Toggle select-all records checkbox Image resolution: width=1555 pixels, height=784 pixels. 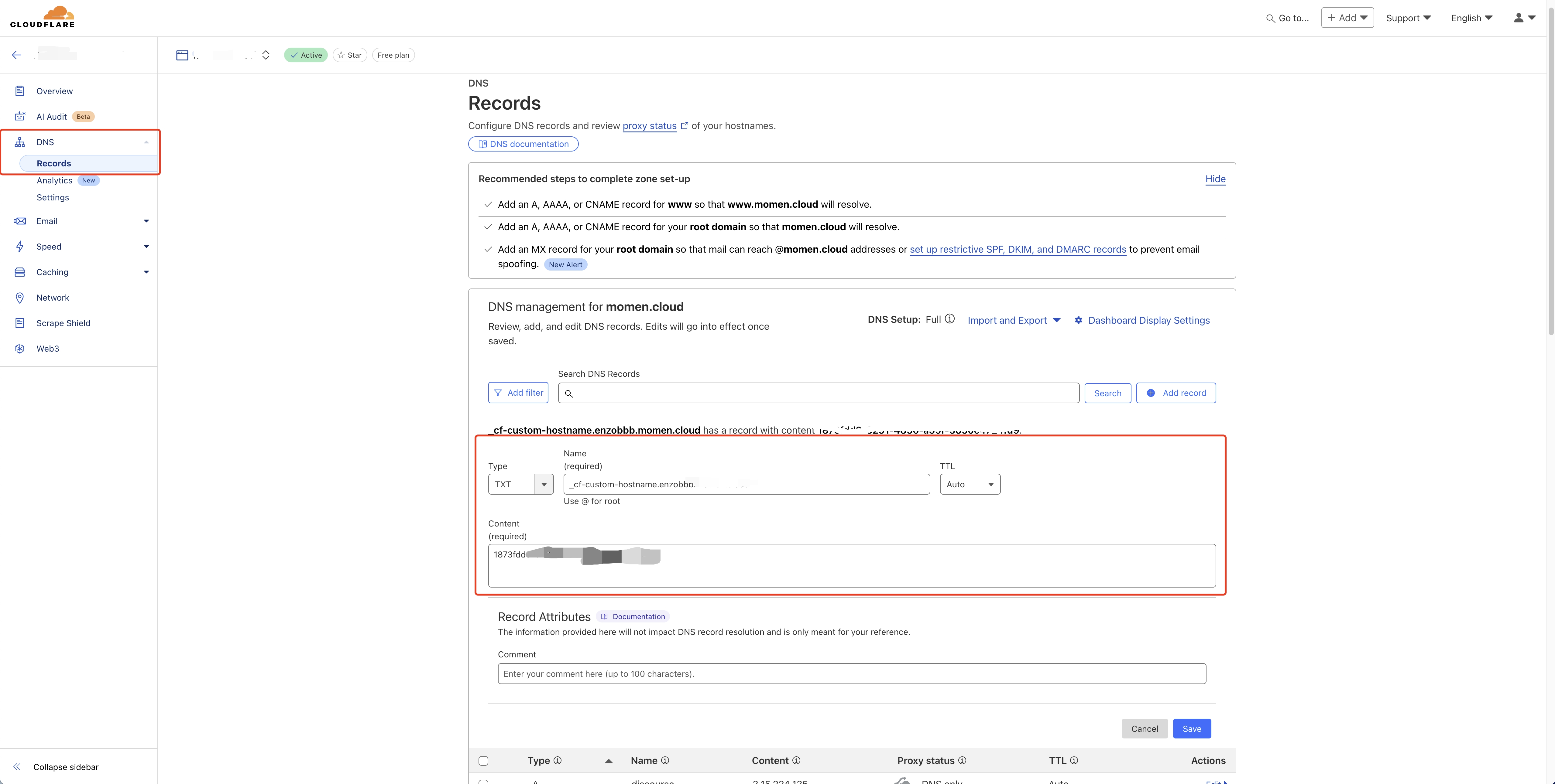pos(483,761)
